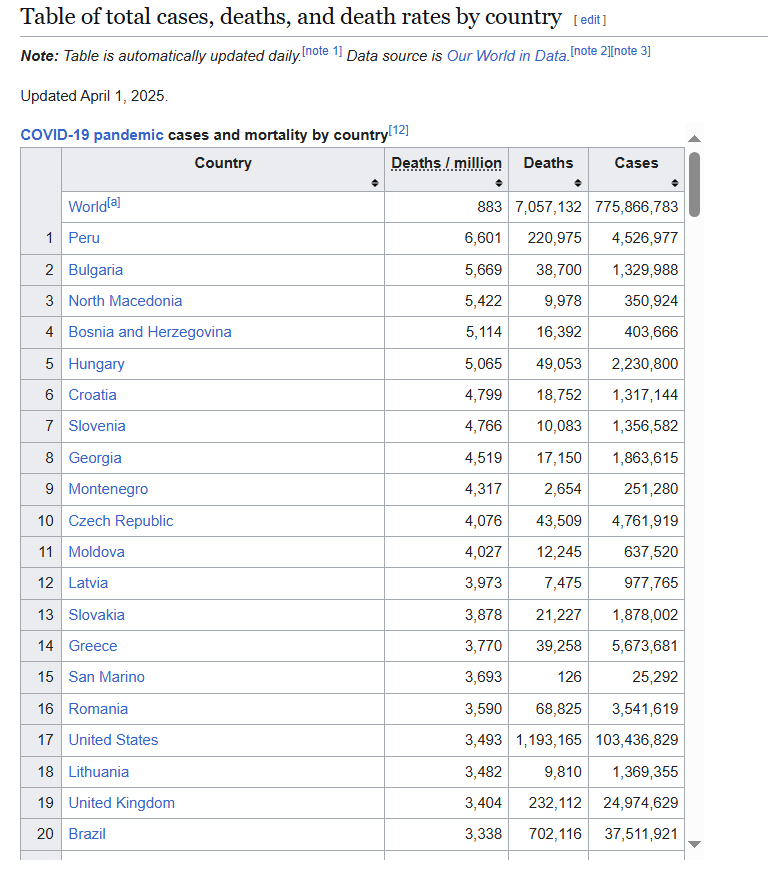Sort by Deaths column arrows

[578, 183]
